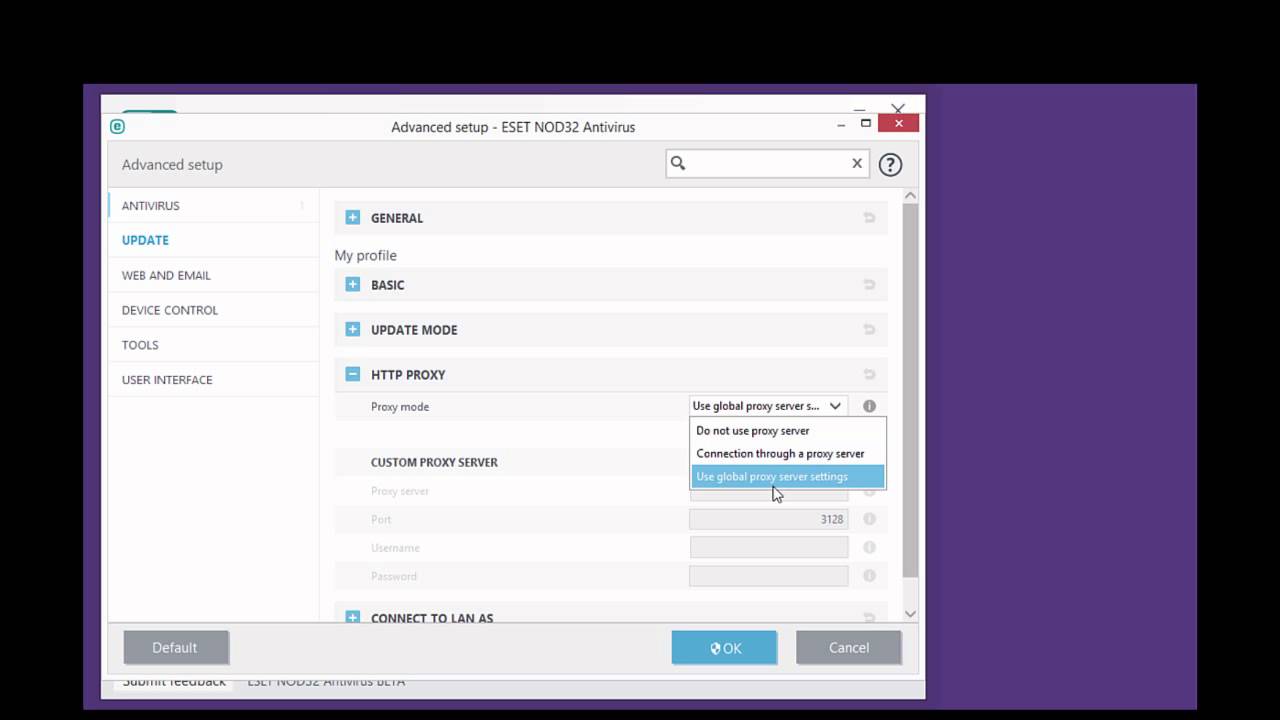Select Use global proxy server settings option

[x=787, y=477]
